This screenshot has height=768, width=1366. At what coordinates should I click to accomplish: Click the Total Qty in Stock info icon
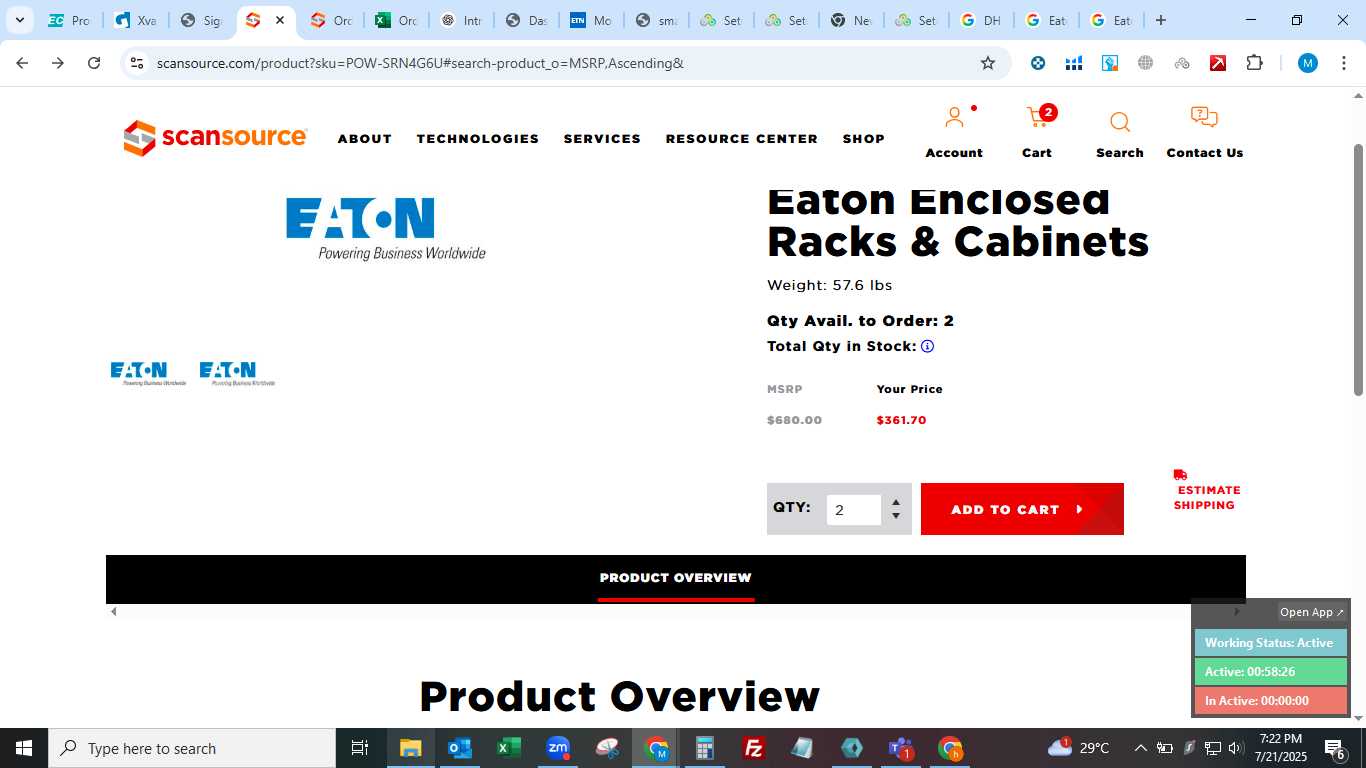[x=927, y=347]
